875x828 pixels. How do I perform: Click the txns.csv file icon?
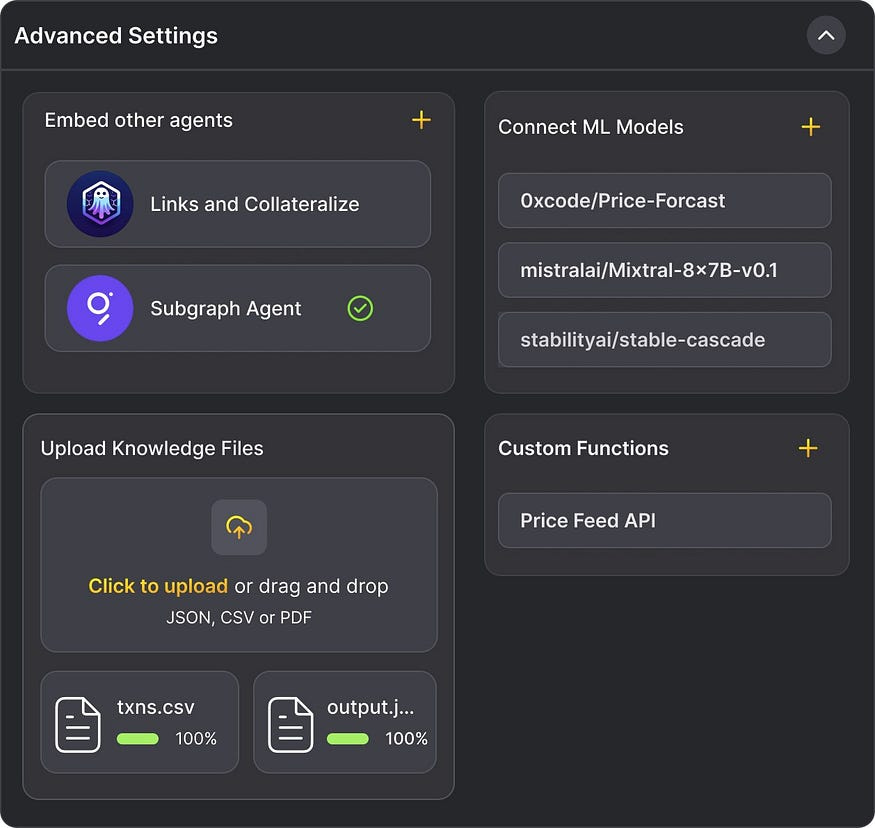[x=76, y=721]
